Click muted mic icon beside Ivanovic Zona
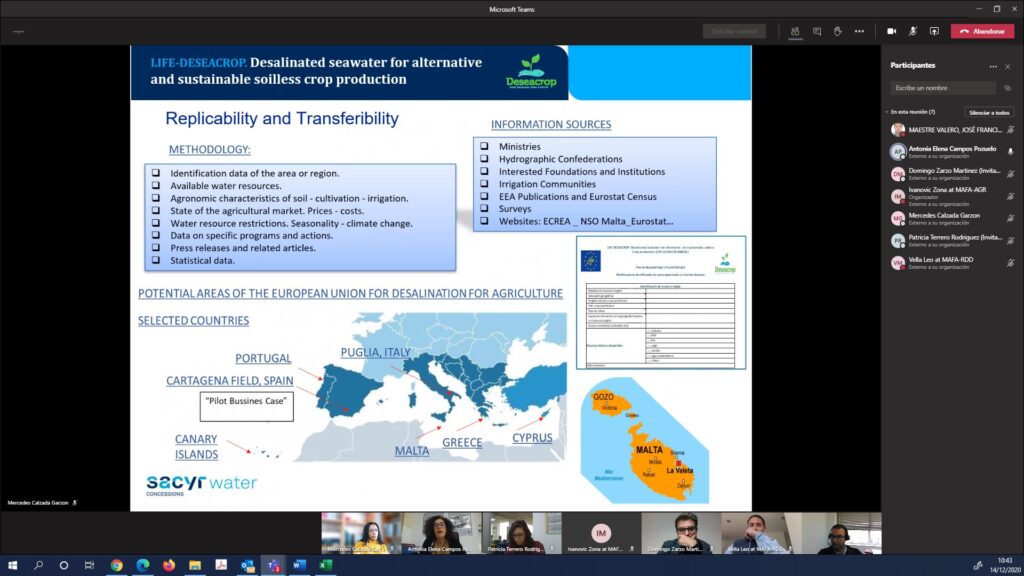This screenshot has height=576, width=1024. tap(1010, 196)
